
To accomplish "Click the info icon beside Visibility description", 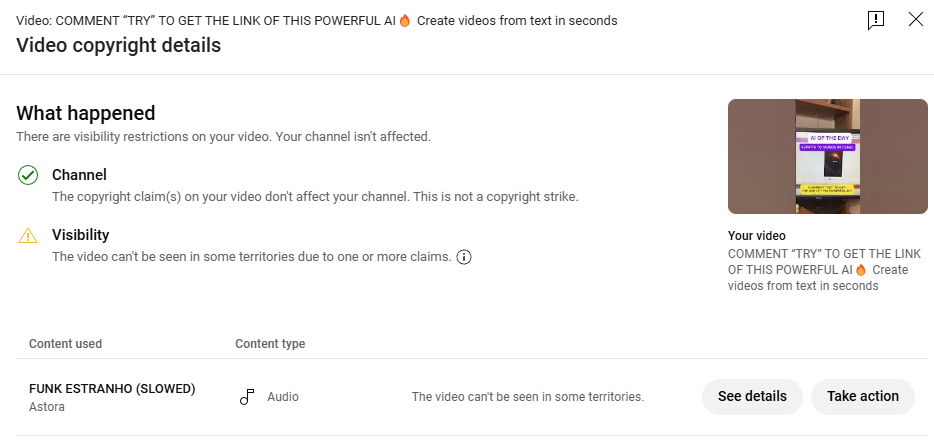I will (464, 257).
